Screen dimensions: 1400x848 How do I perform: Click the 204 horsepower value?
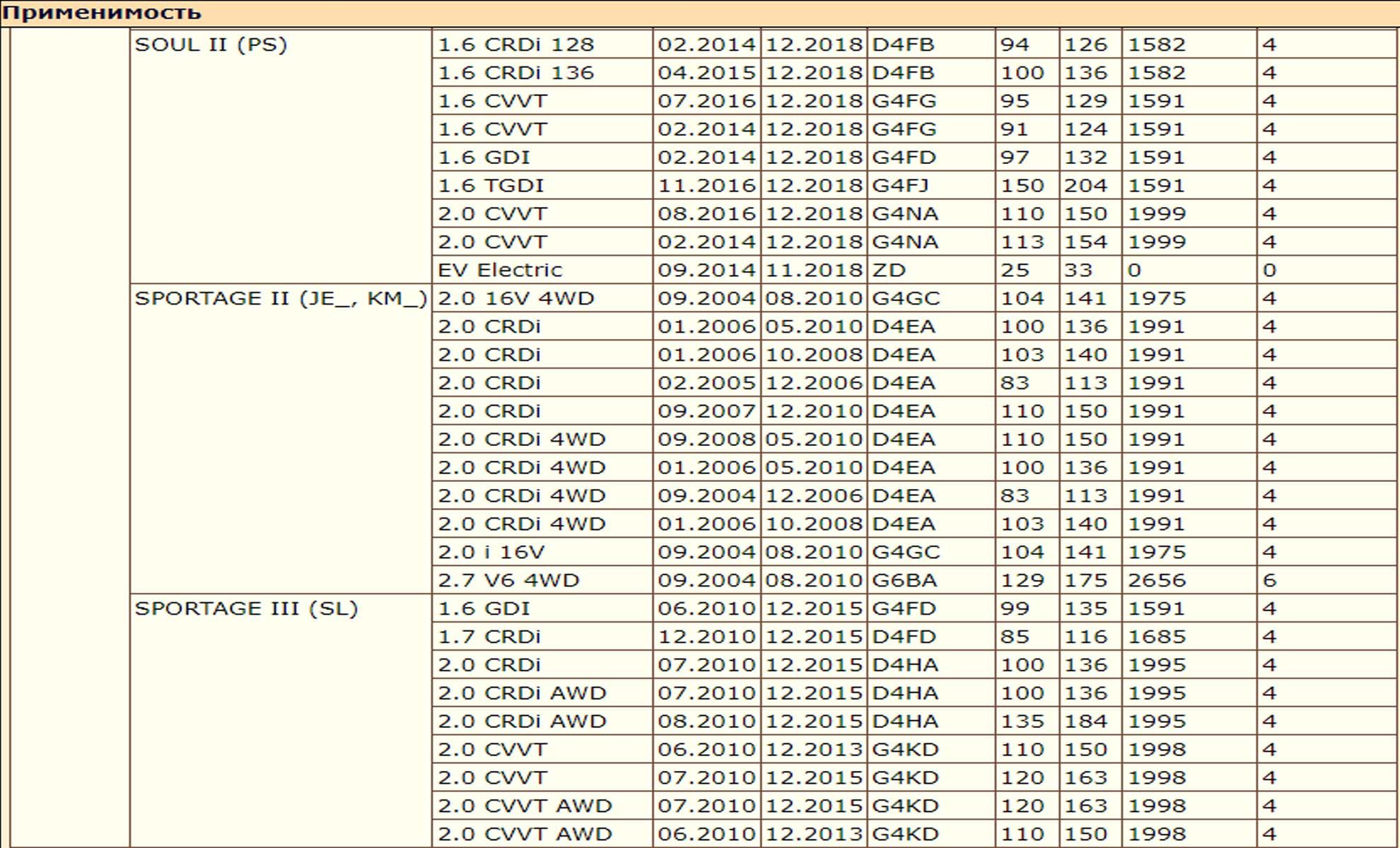pyautogui.click(x=1090, y=185)
